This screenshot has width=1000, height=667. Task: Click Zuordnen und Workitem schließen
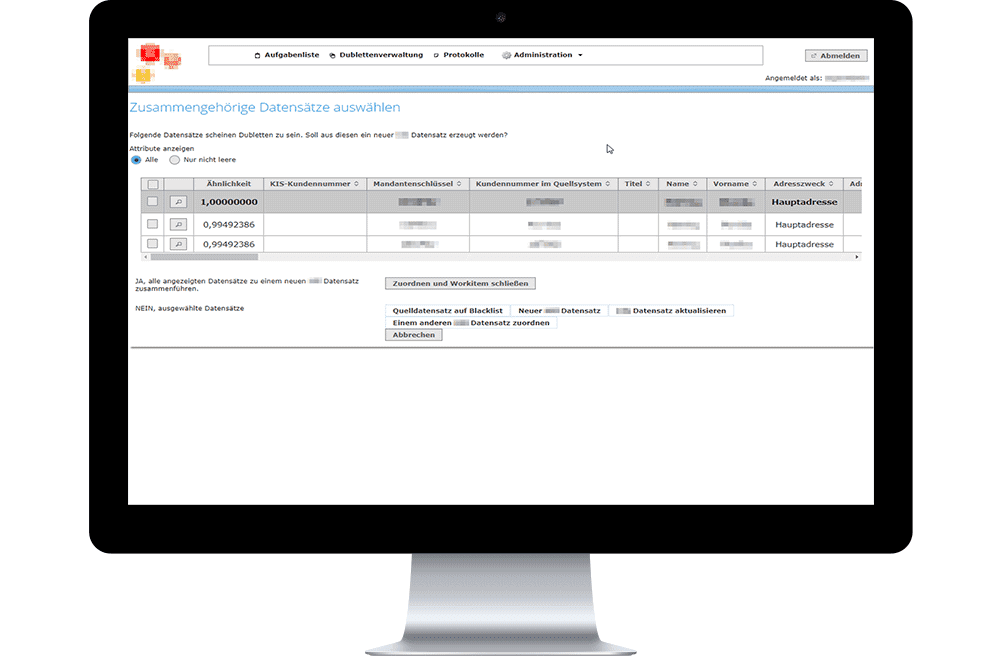[460, 283]
